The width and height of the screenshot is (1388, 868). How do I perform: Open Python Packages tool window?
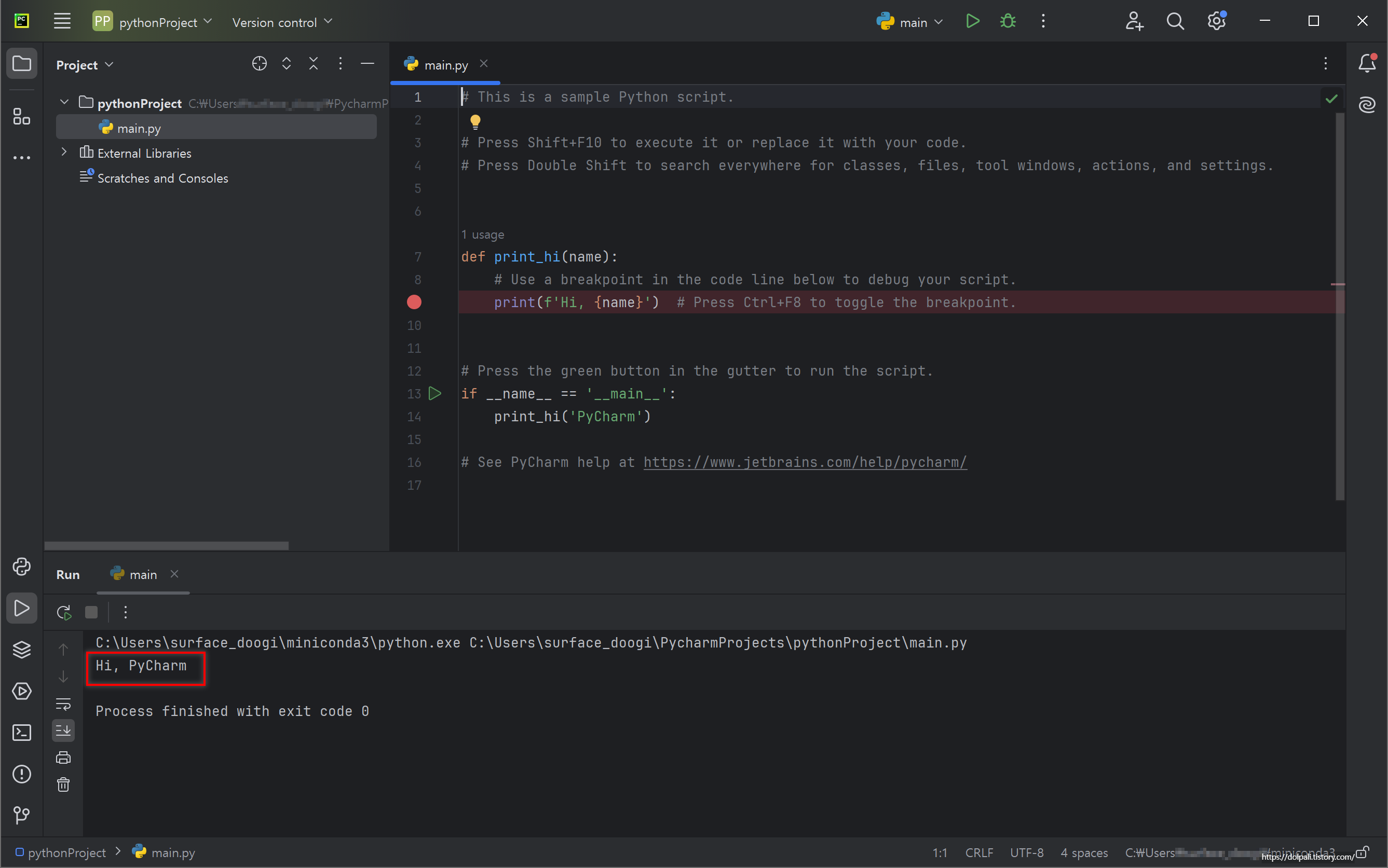[x=22, y=649]
